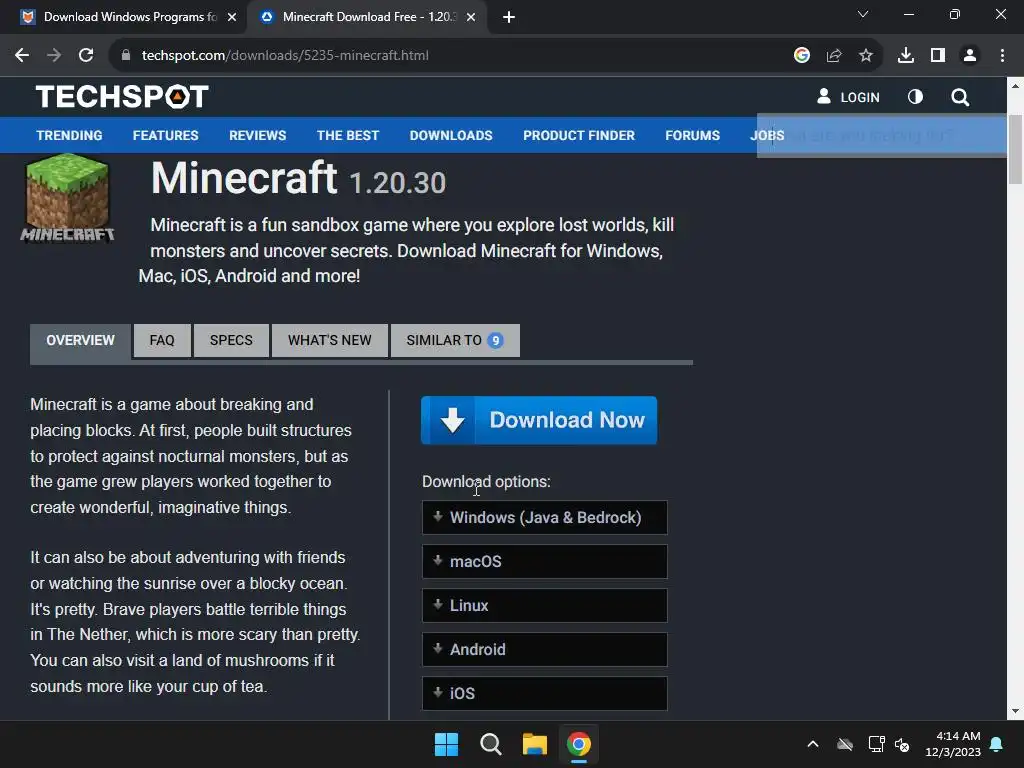Select the Minecraft Download Free tab
This screenshot has height=768, width=1024.
[368, 17]
